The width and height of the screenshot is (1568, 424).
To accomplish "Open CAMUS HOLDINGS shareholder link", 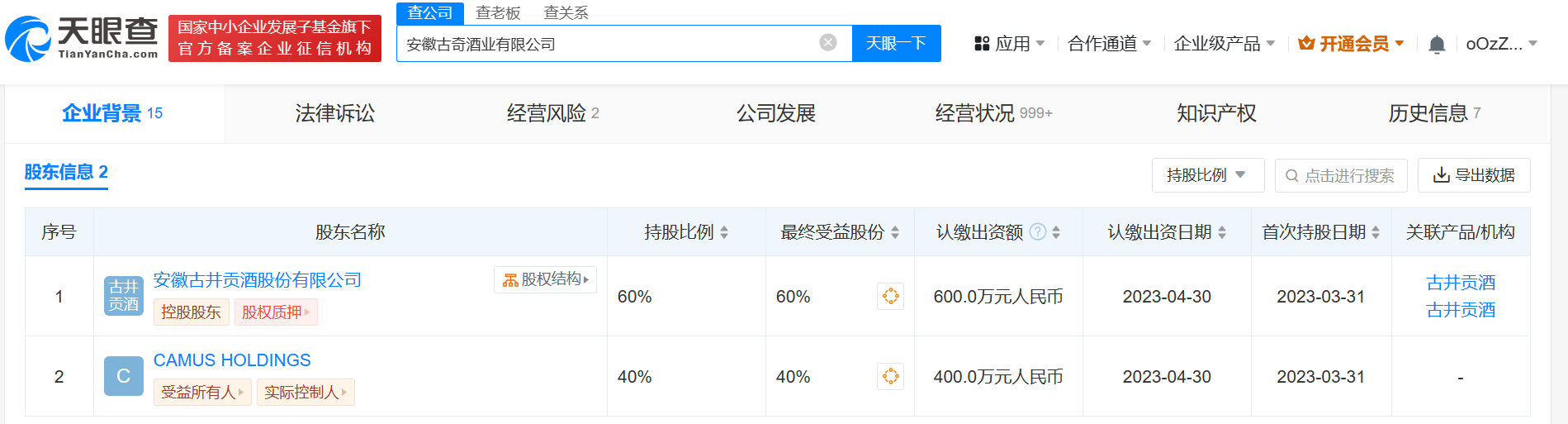I will [x=232, y=360].
